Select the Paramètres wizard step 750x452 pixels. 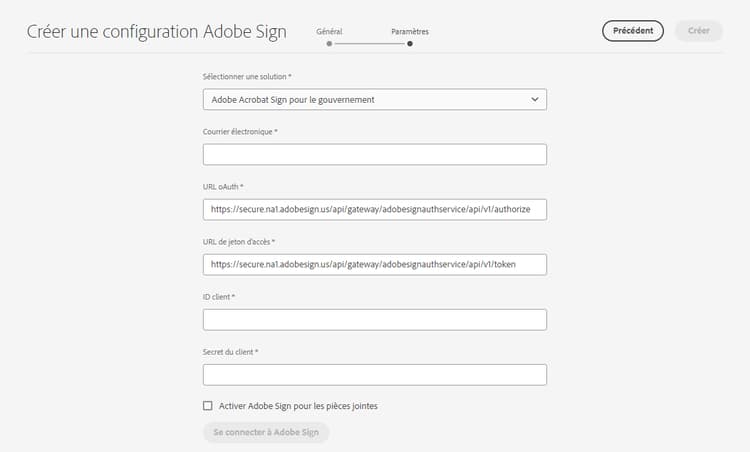(410, 32)
